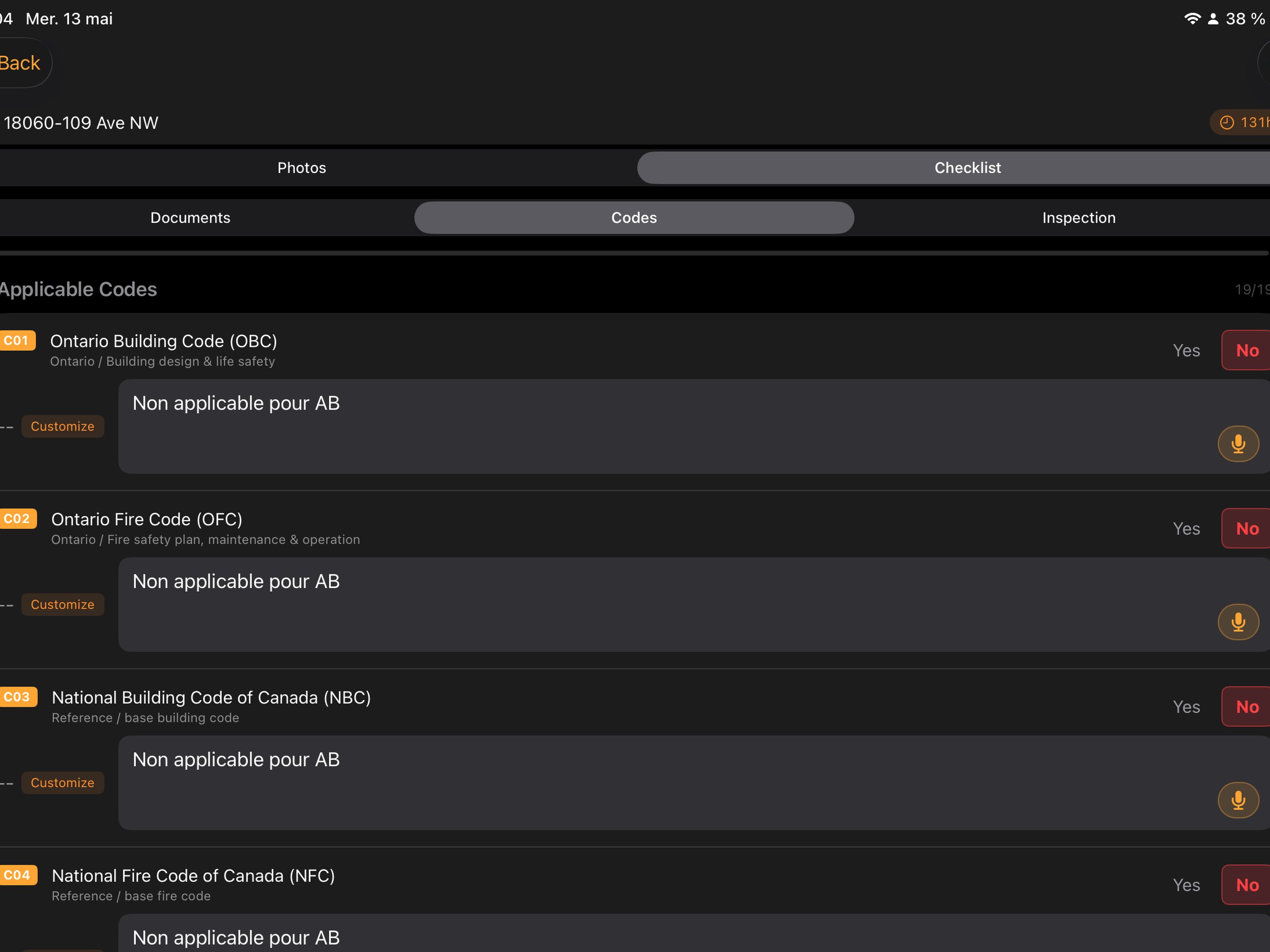Tap the date Mer. 13 mai
Screen dimensions: 1270x952
pos(69,19)
